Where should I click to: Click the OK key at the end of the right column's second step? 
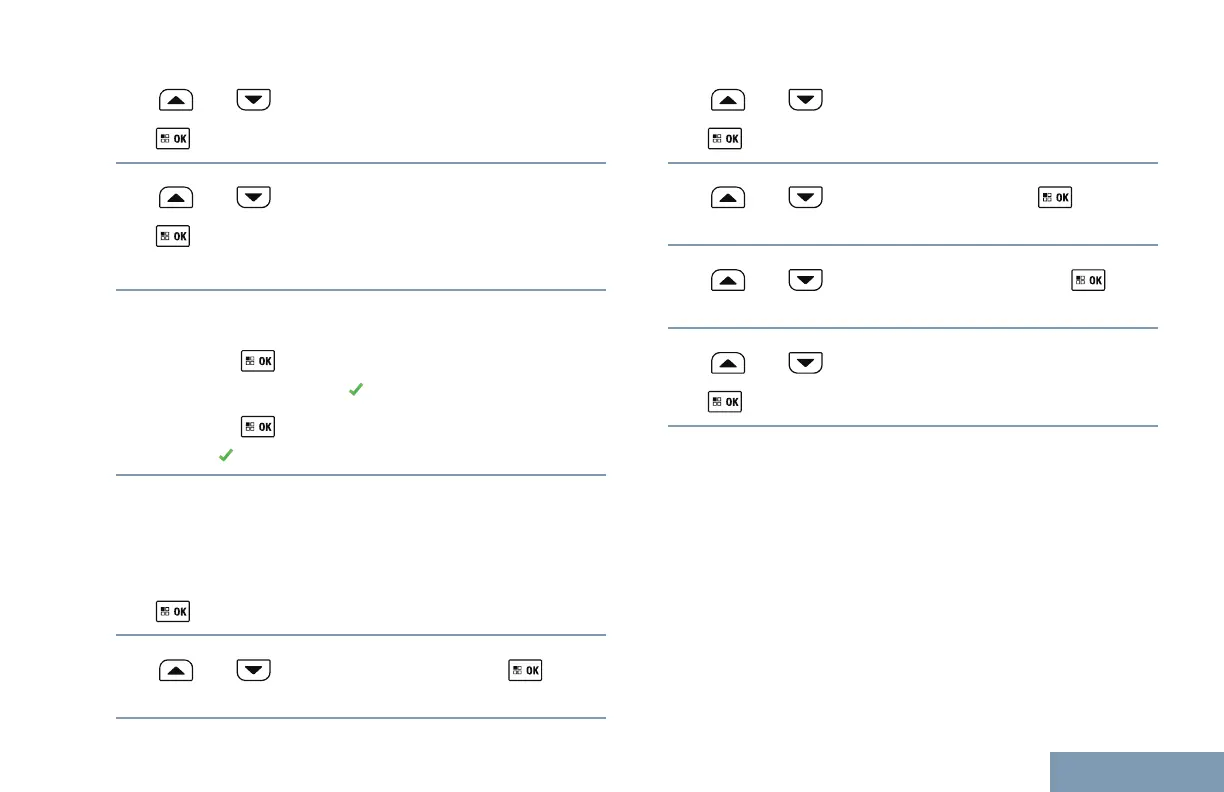click(1055, 197)
